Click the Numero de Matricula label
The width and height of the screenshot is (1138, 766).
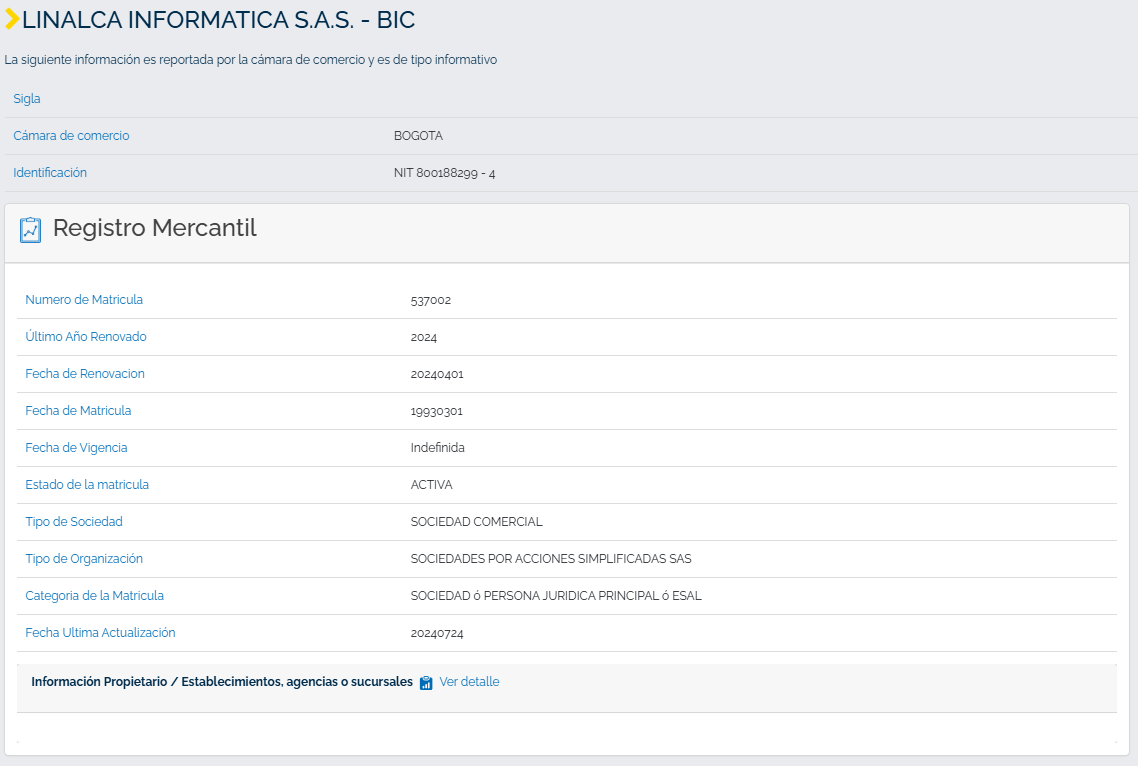[x=84, y=300]
